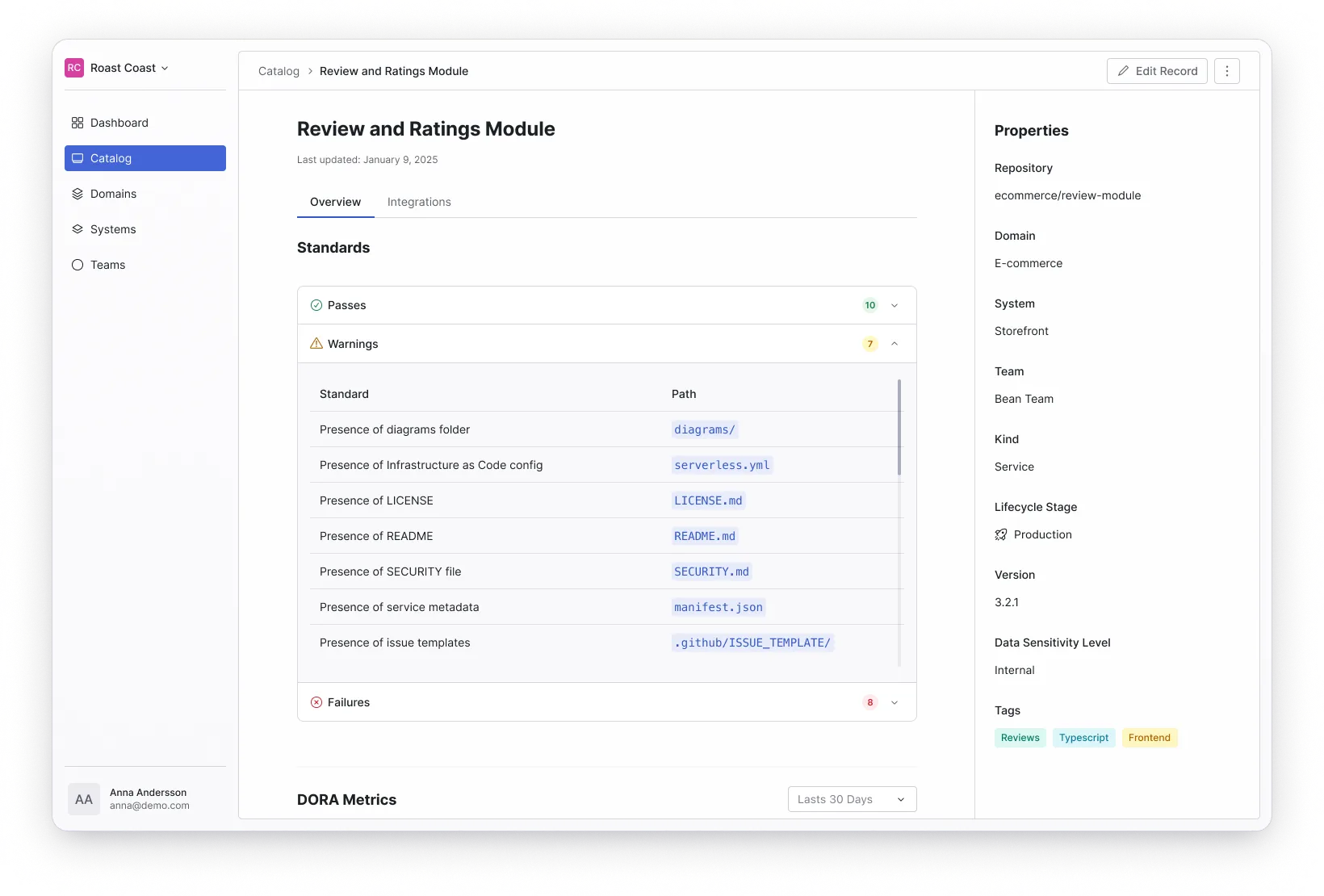The image size is (1324, 896).
Task: Click the Typescript tag chip
Action: (1083, 738)
